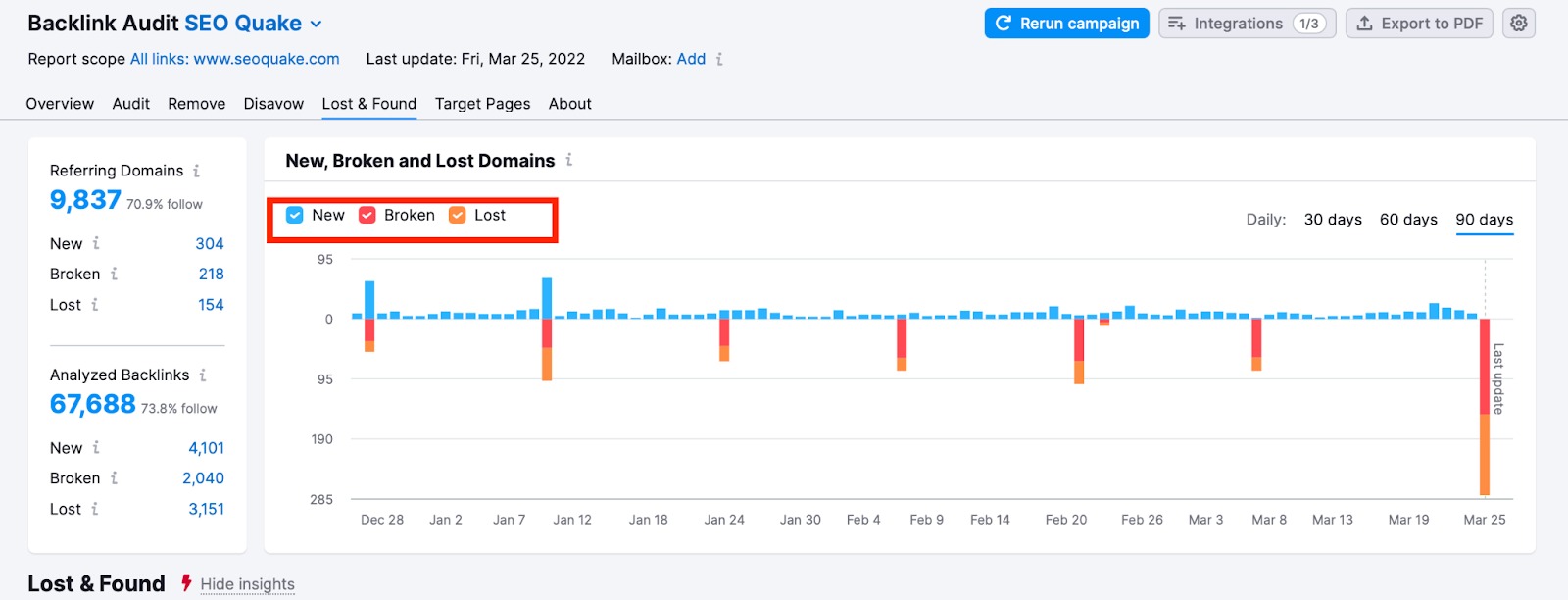Click the settings gear icon
Screen dimensions: 1568x600
click(1518, 24)
